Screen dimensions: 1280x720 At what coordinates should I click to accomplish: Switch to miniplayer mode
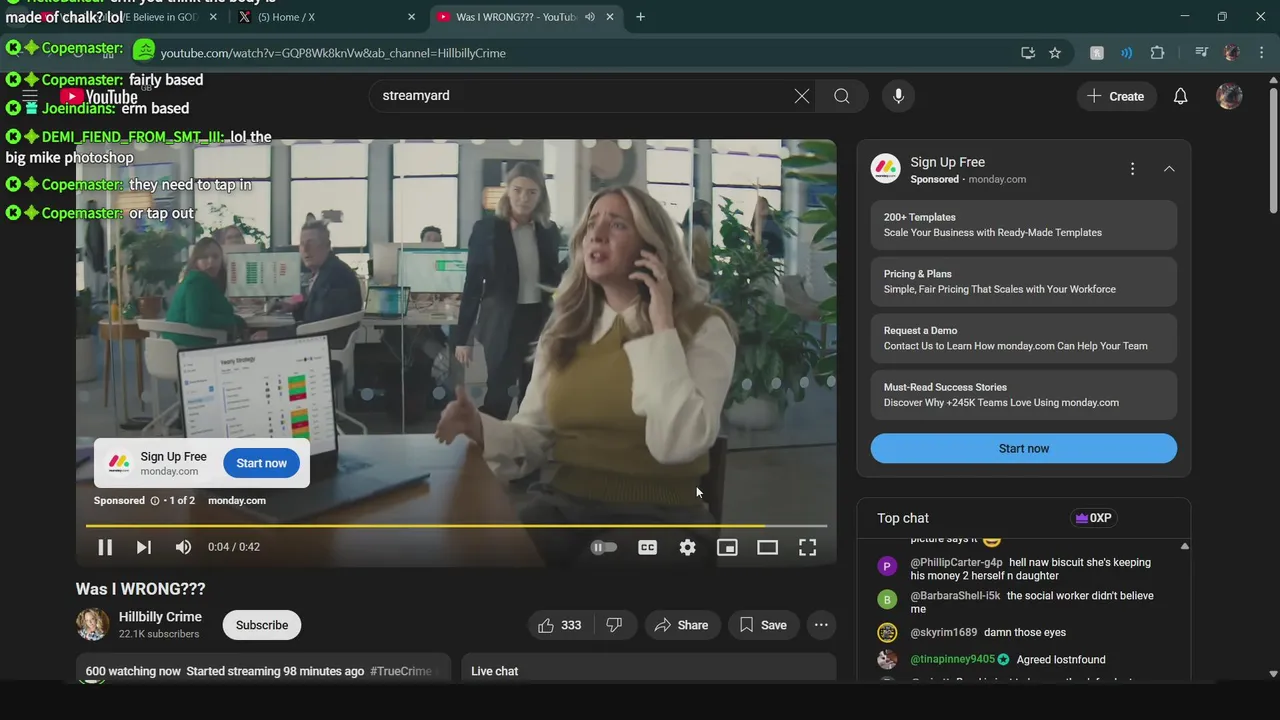point(727,547)
